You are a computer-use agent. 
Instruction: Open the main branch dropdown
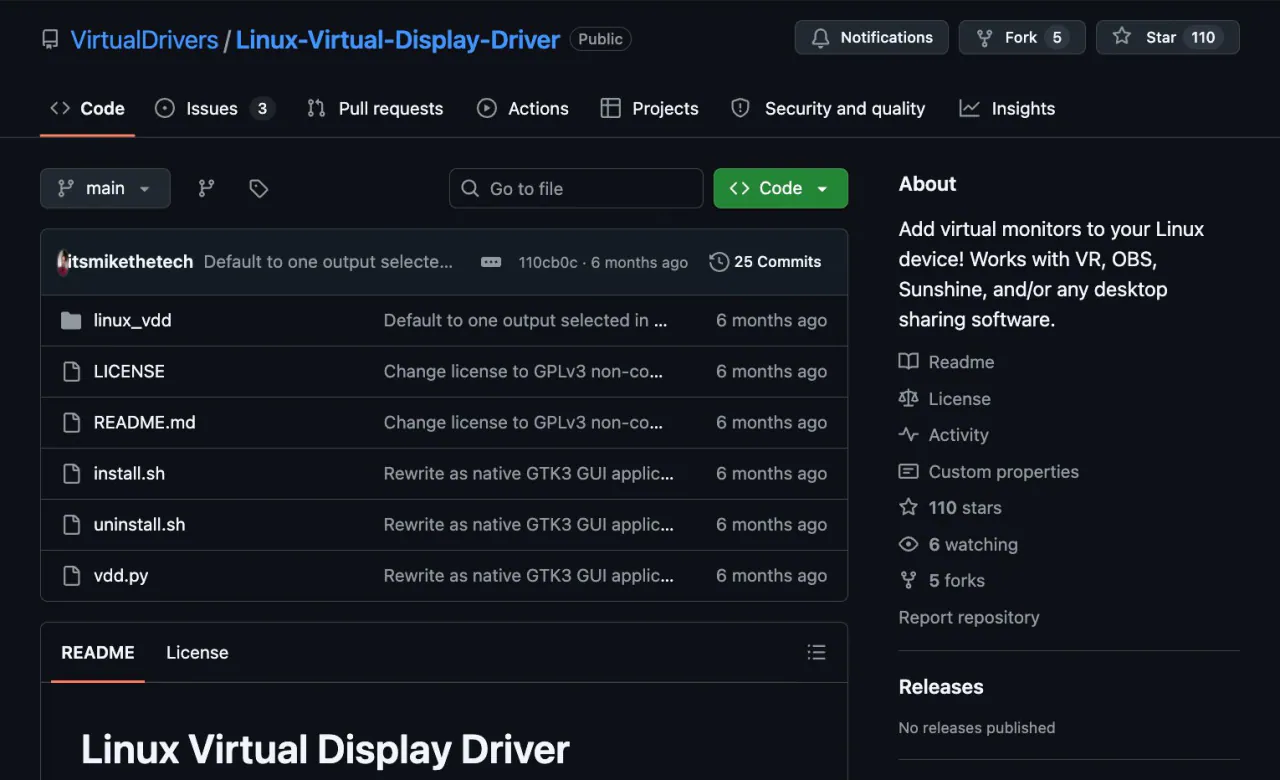point(105,188)
